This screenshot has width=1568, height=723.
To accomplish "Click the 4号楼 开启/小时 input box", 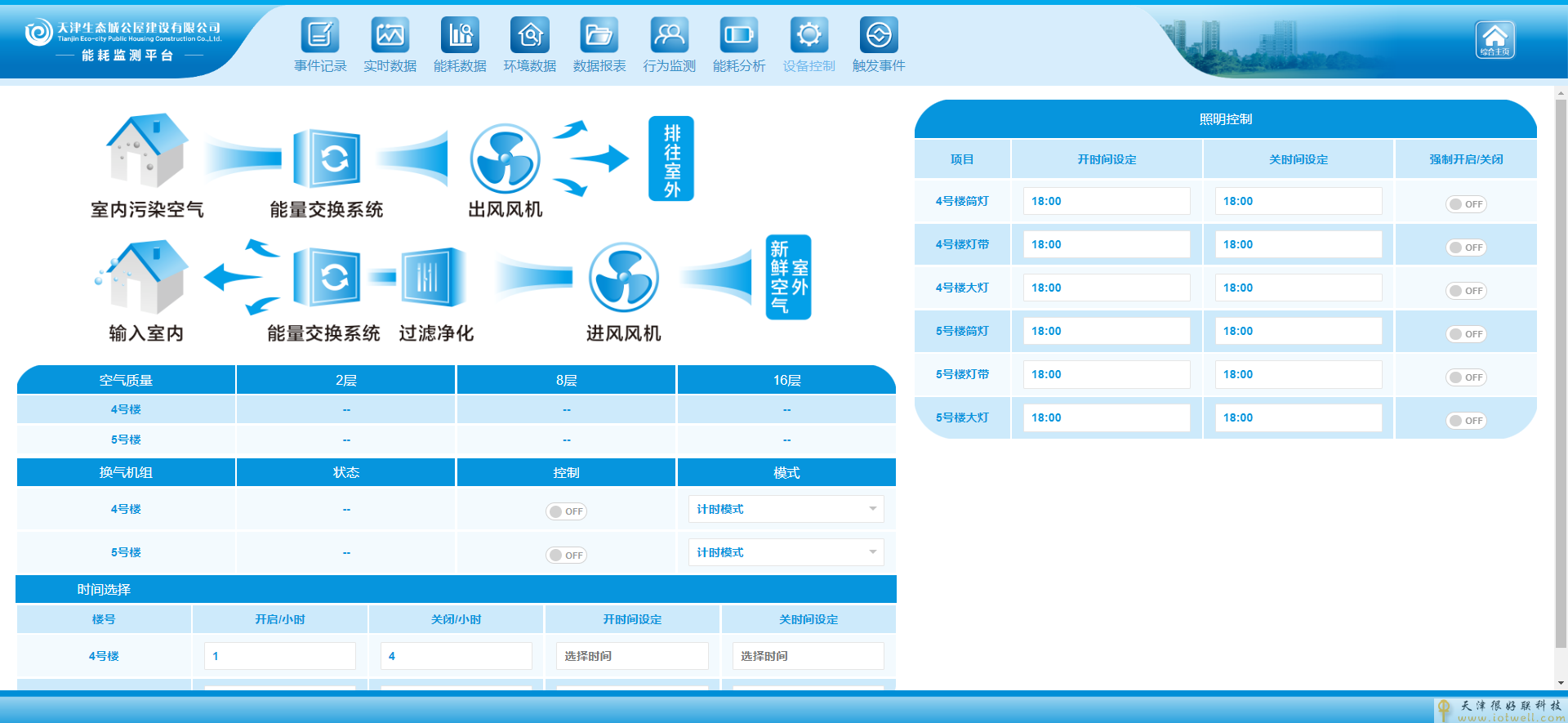I will [x=279, y=656].
